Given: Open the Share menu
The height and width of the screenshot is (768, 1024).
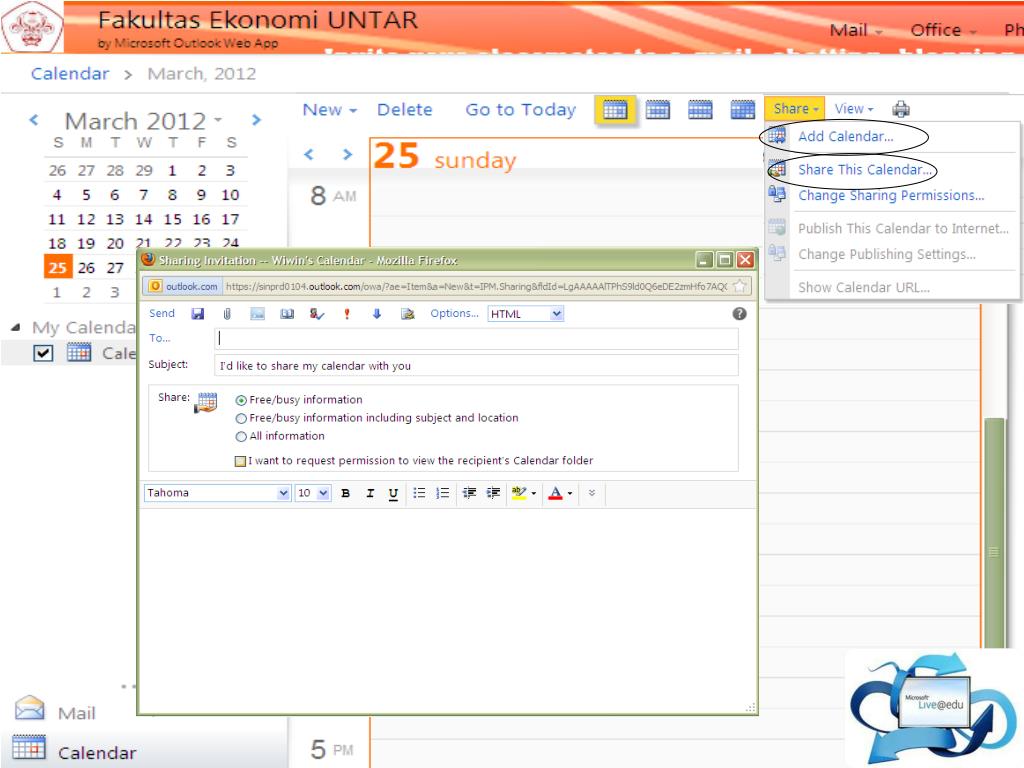Looking at the screenshot, I should pos(795,109).
